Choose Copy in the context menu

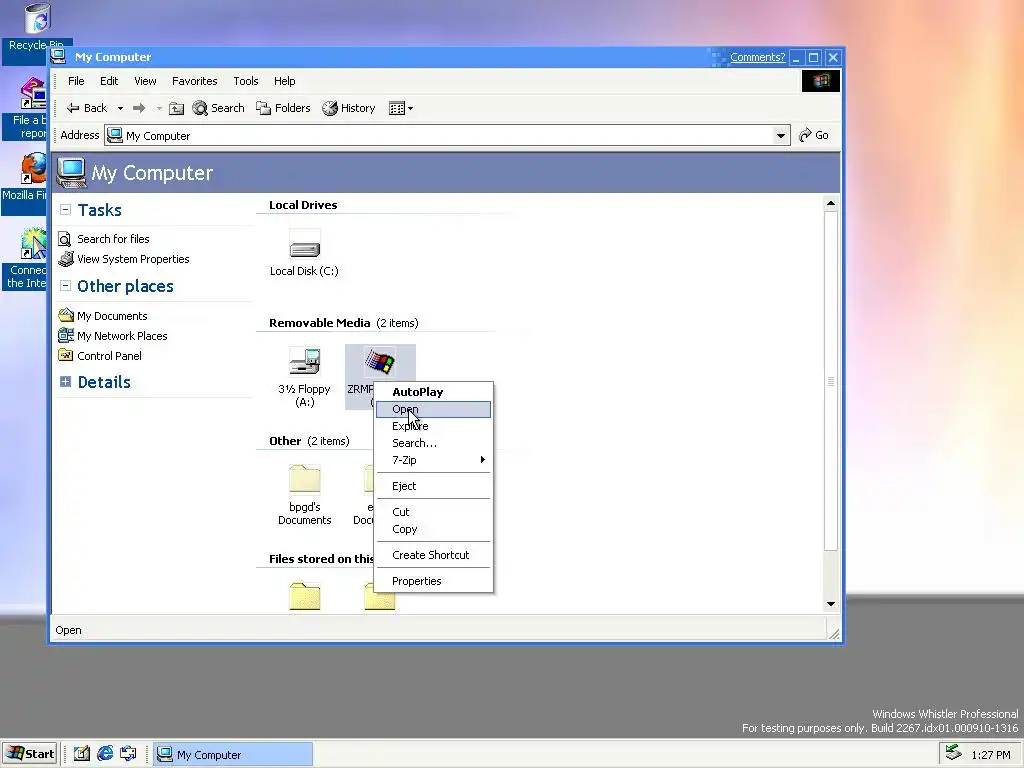[434, 529]
